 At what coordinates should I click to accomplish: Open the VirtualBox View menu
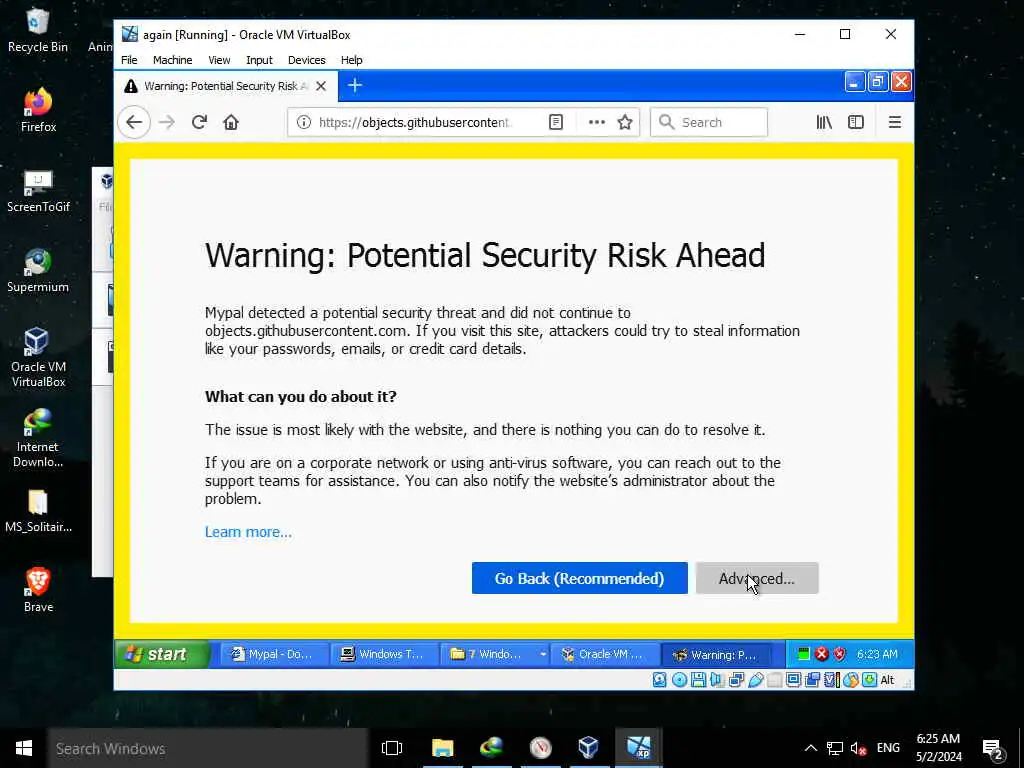tap(219, 60)
